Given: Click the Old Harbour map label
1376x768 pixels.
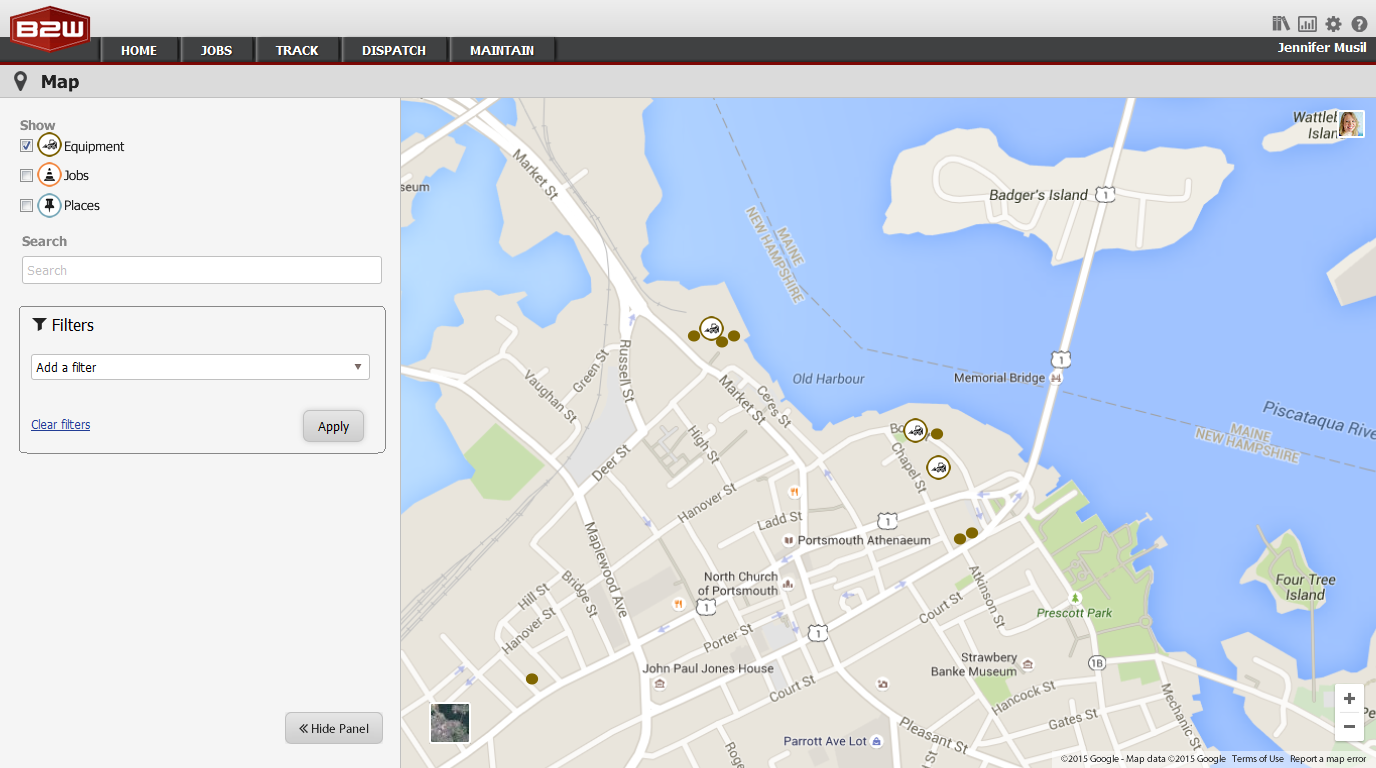Looking at the screenshot, I should coord(828,379).
